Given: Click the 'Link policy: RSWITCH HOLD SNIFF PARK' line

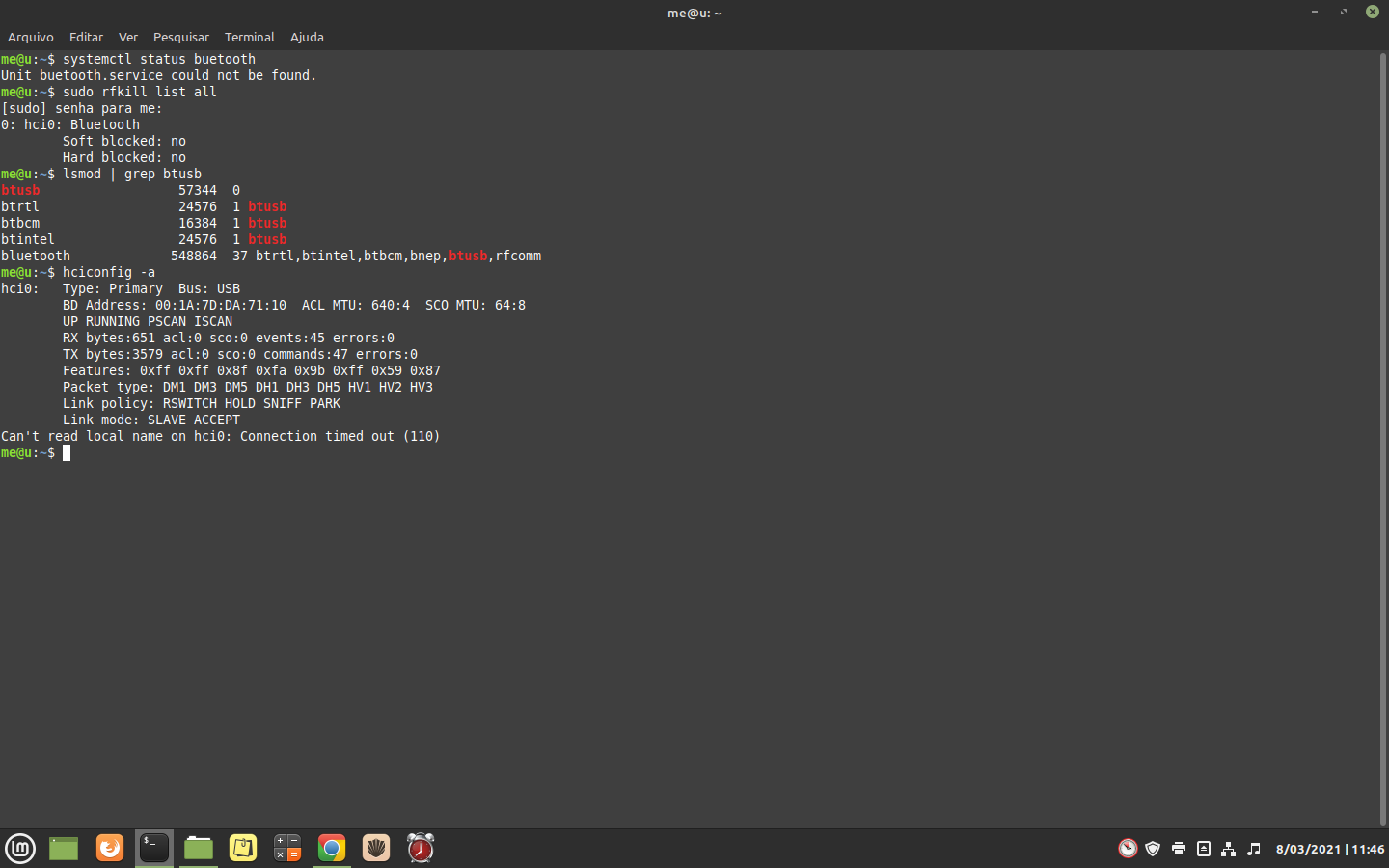Looking at the screenshot, I should [x=202, y=403].
